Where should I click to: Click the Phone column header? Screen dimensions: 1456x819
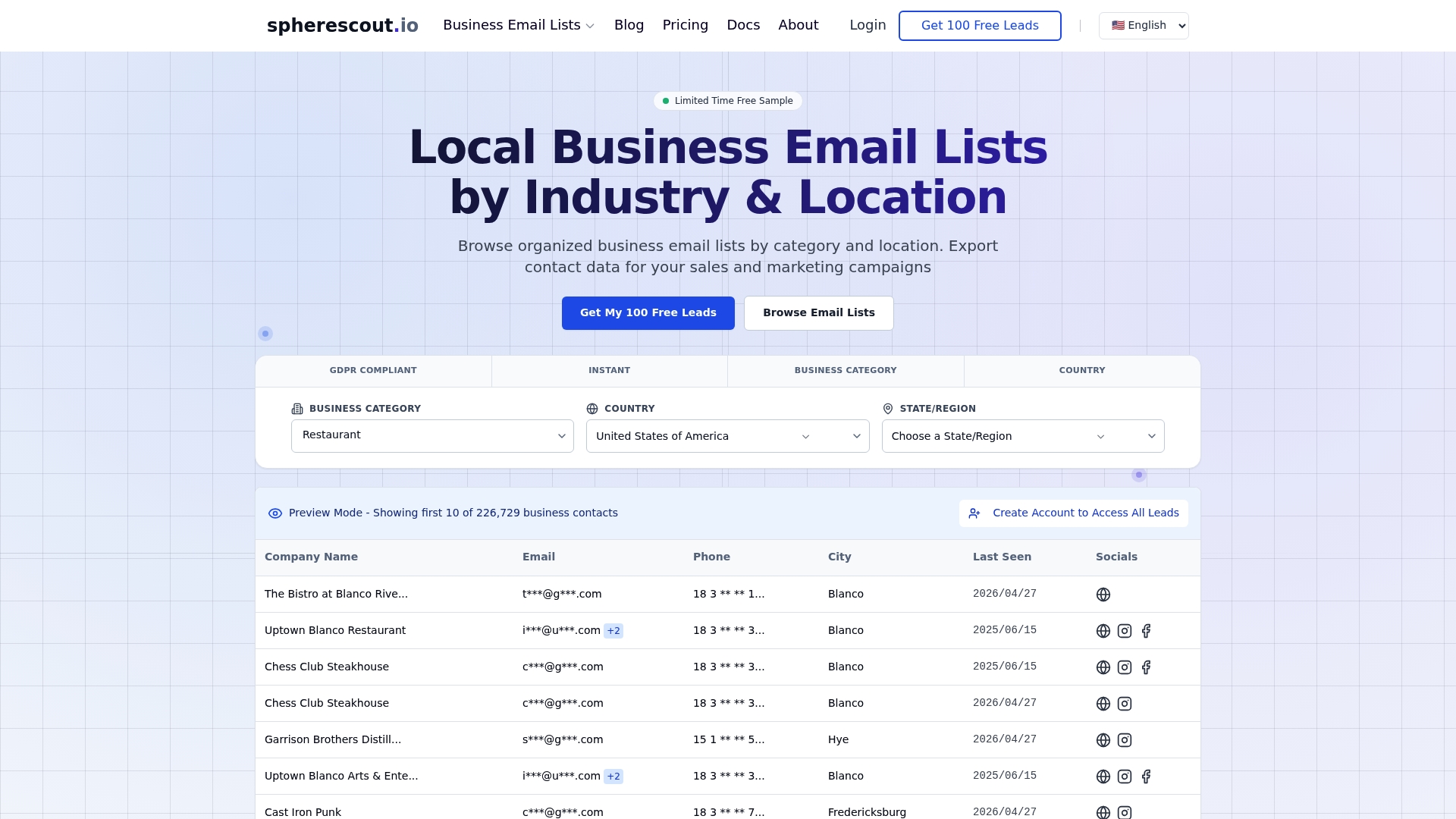point(711,557)
